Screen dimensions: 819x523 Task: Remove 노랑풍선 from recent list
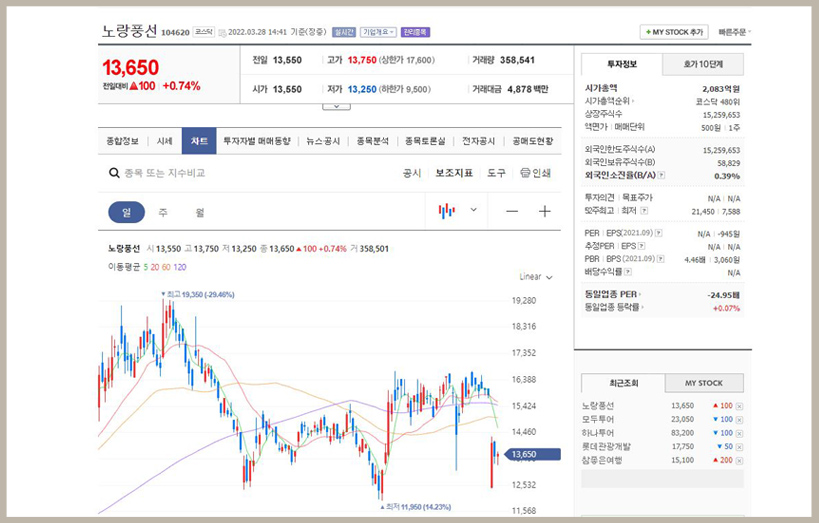click(x=739, y=406)
